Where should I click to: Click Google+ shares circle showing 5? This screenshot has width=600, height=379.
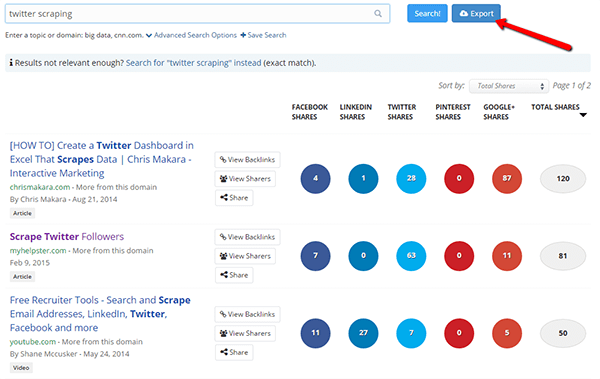[507, 333]
